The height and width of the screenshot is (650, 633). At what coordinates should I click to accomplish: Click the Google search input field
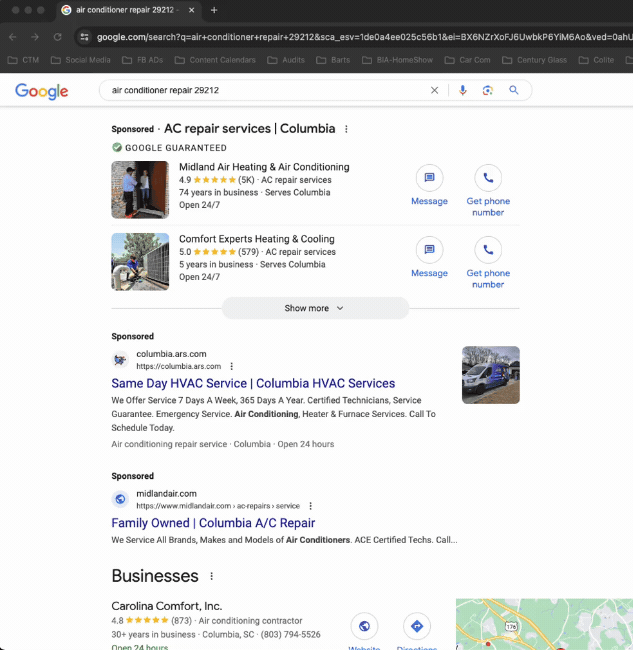(265, 90)
